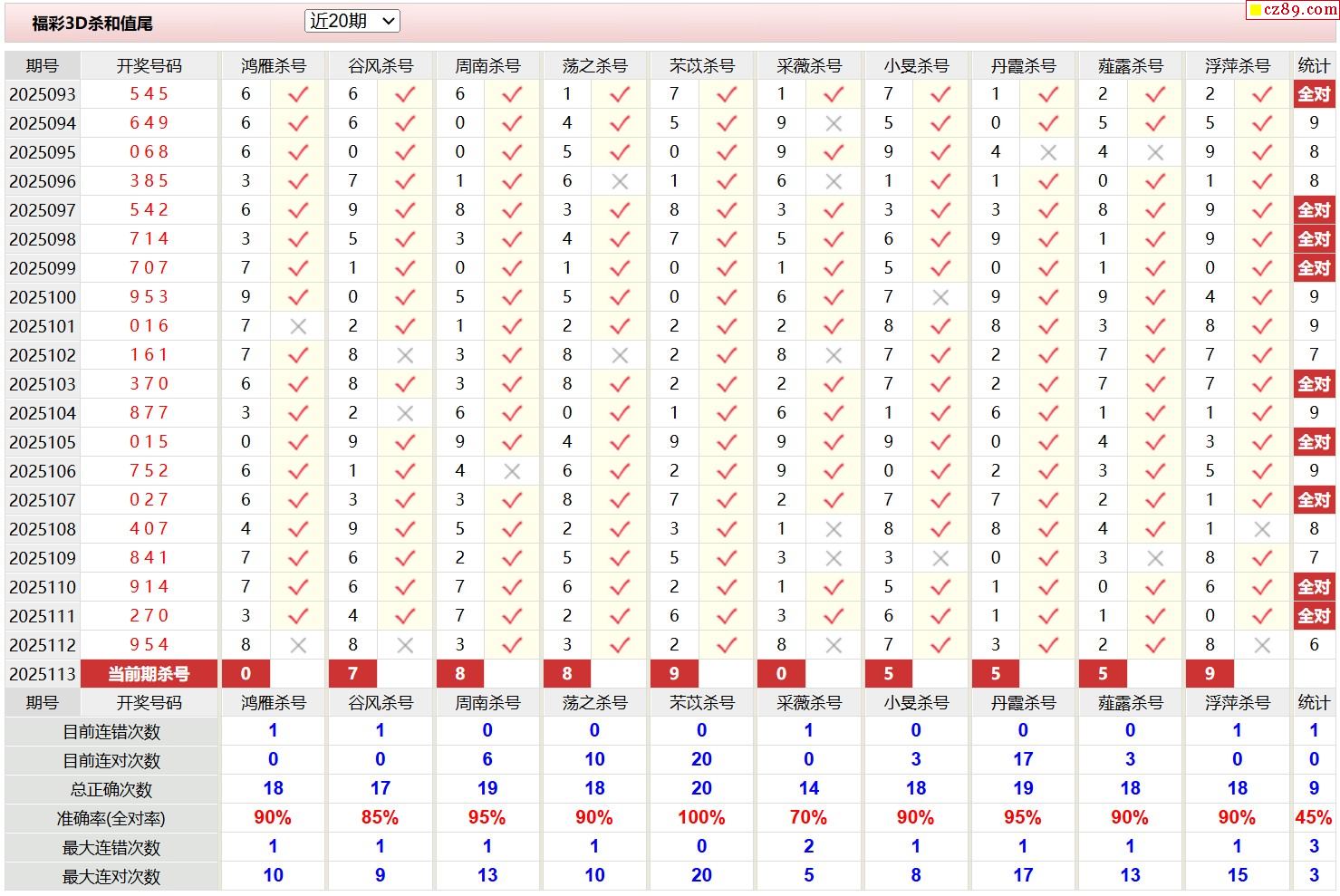Click the 目前连错次数 row label
The width and height of the screenshot is (1340, 896).
(111, 732)
